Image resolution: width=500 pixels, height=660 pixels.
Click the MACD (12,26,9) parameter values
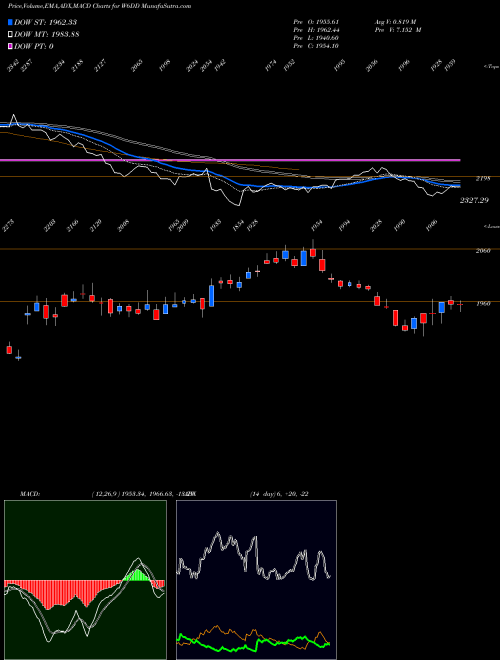pyautogui.click(x=142, y=494)
